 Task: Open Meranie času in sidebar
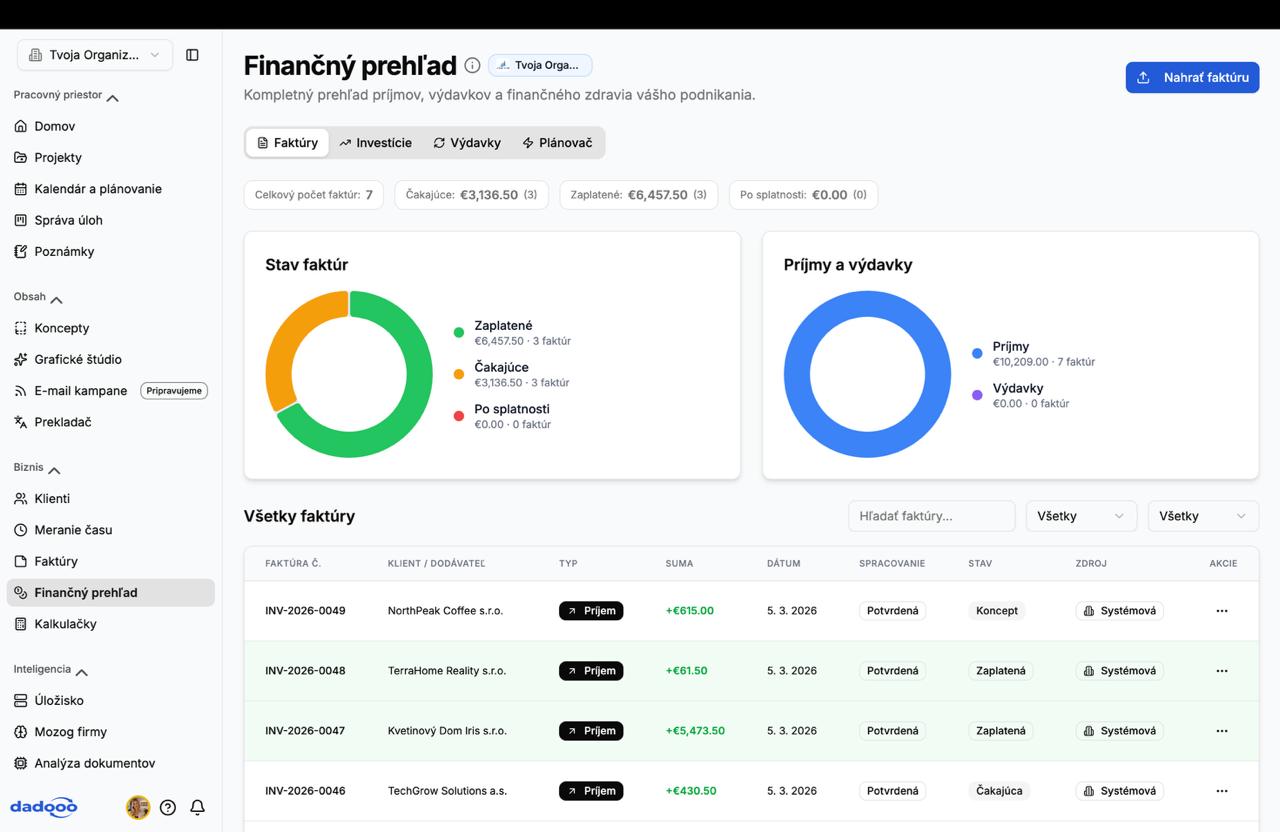tap(73, 530)
